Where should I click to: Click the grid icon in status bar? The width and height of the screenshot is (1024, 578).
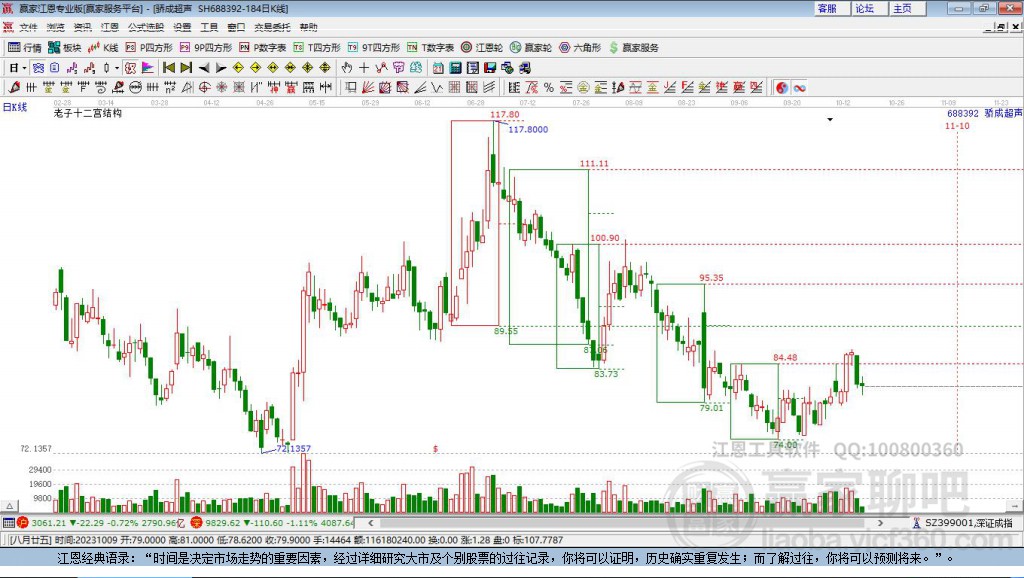[x=8, y=523]
